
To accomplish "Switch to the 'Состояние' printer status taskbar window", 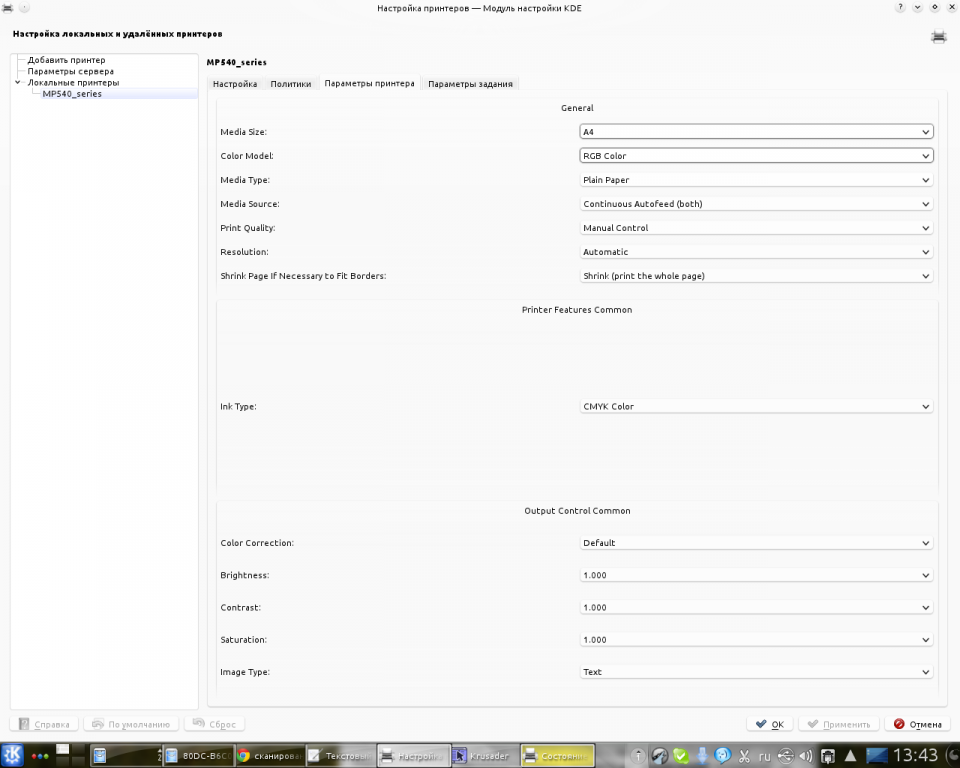I will click(558, 756).
